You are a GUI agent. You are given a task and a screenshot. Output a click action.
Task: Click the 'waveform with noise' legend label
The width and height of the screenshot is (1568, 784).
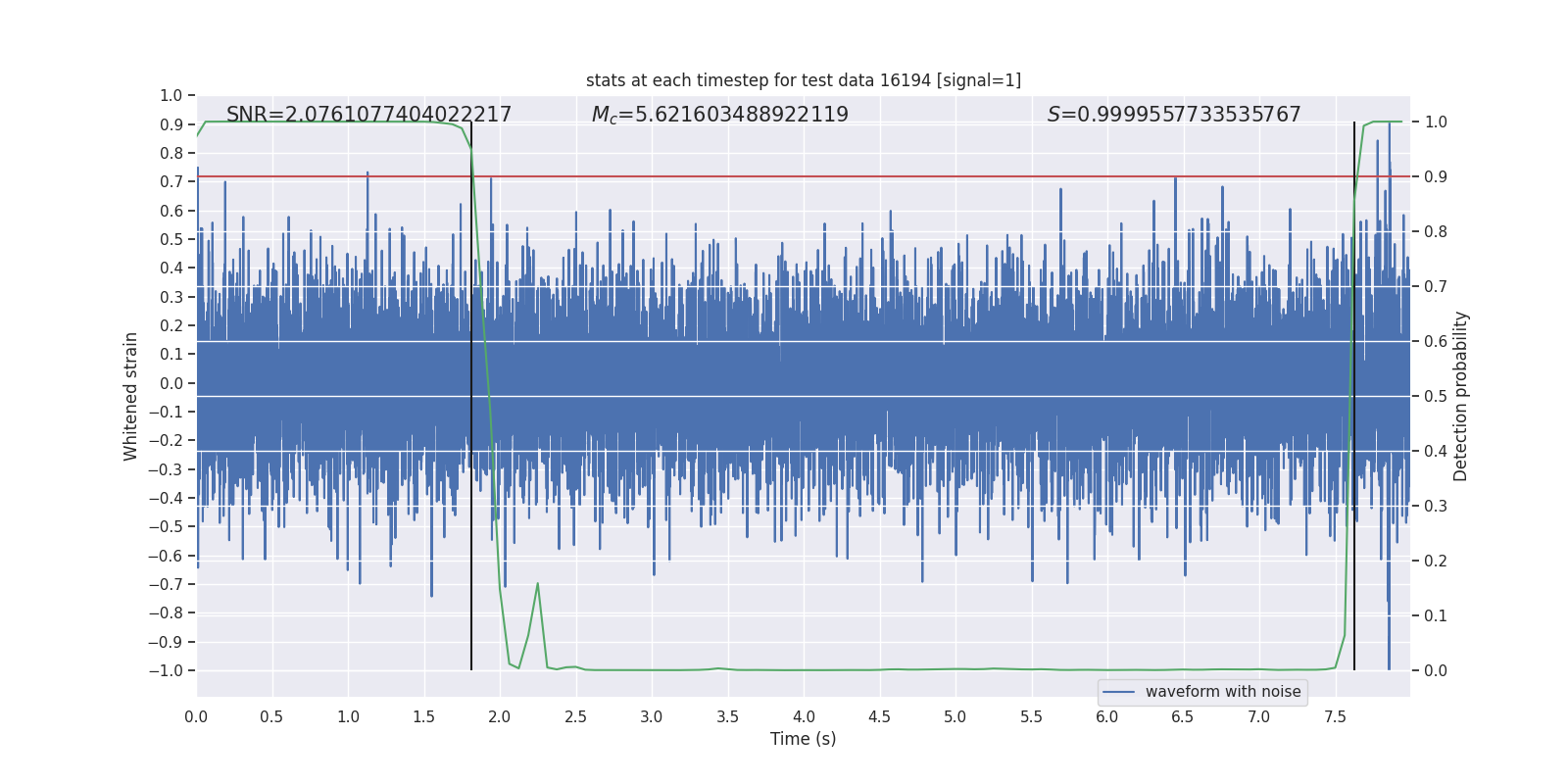[1223, 692]
